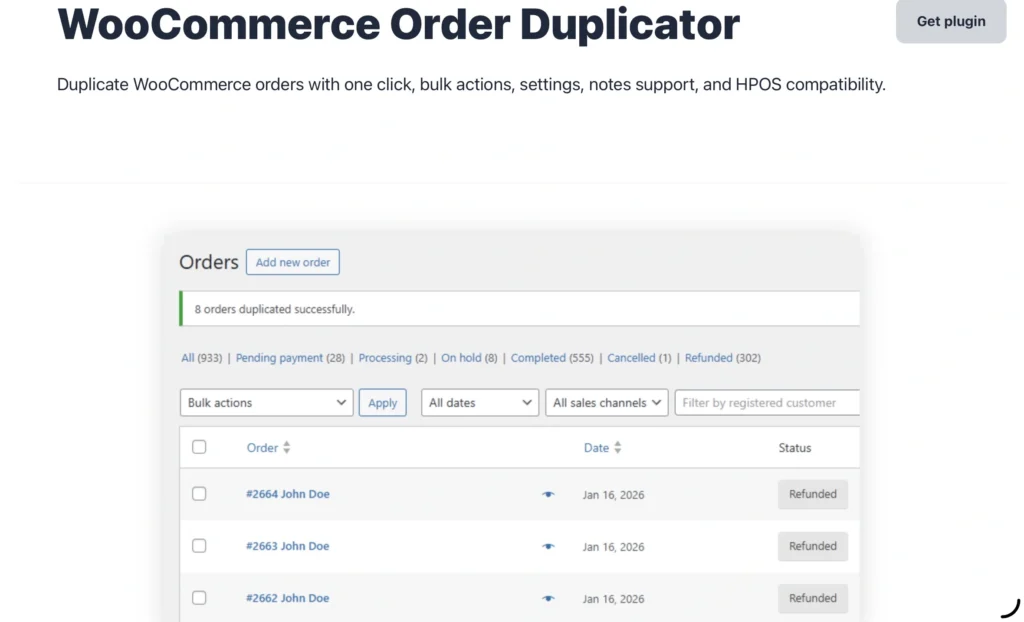Show Refunded orders filter
The height and width of the screenshot is (622, 1024).
(x=708, y=358)
